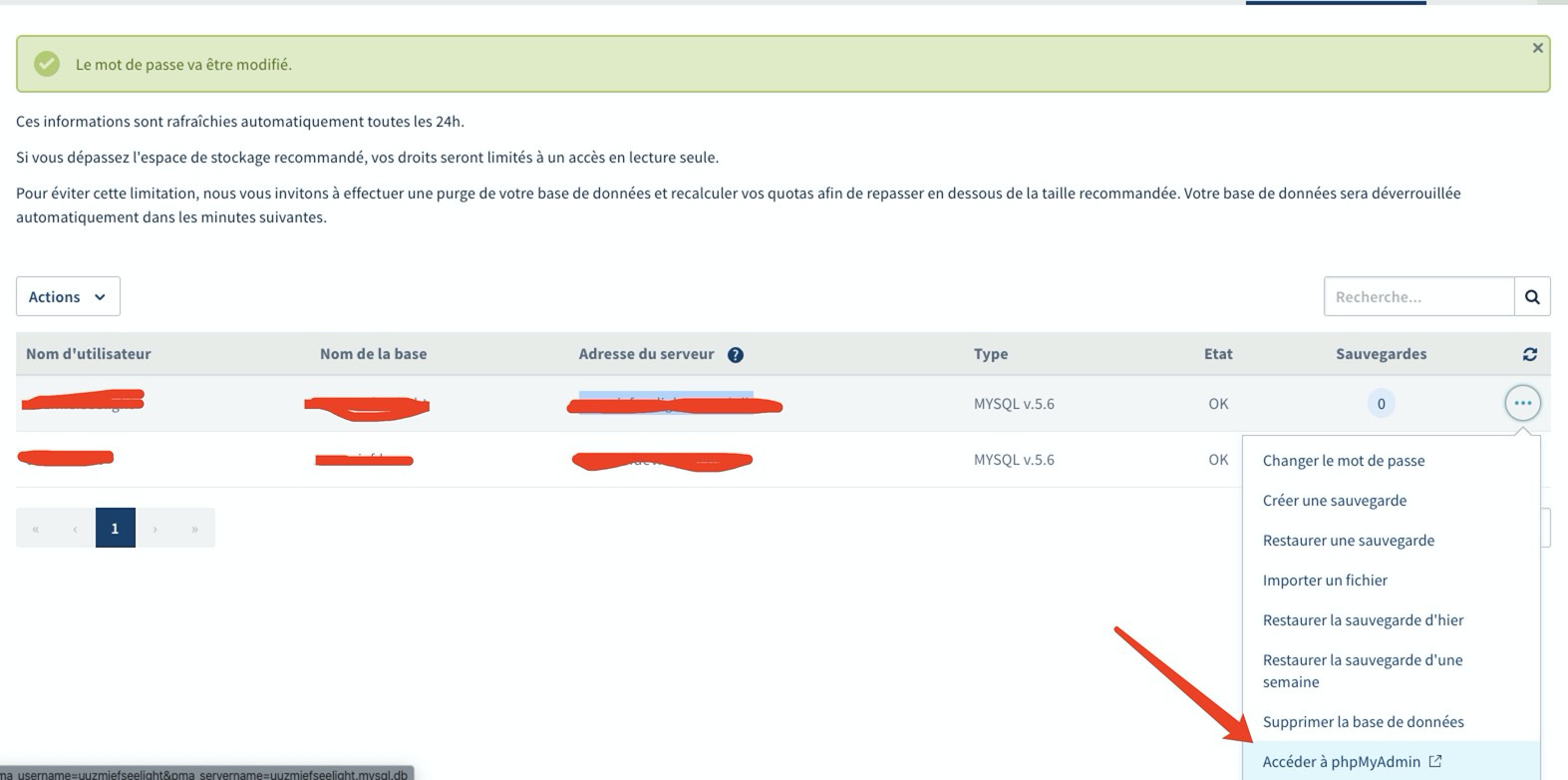The image size is (1568, 780).
Task: Click the Sauvegardes count badge 0
Action: [1381, 404]
